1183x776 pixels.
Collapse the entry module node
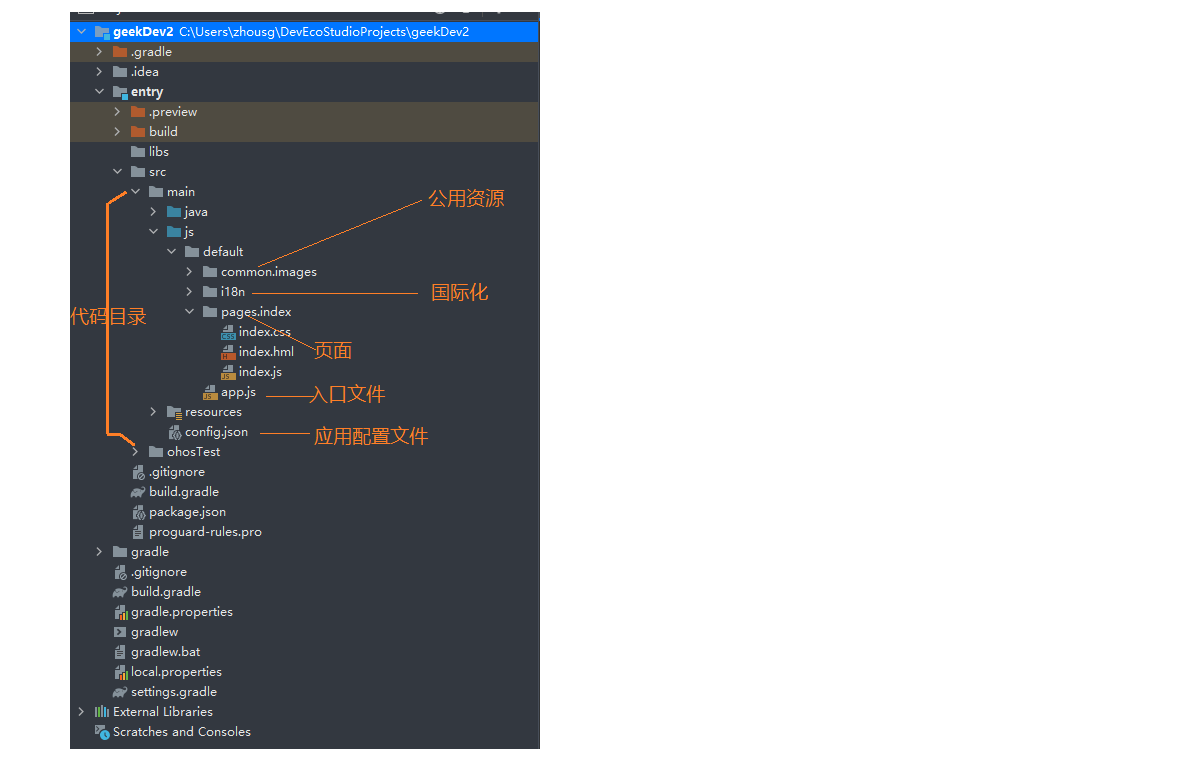pos(99,92)
